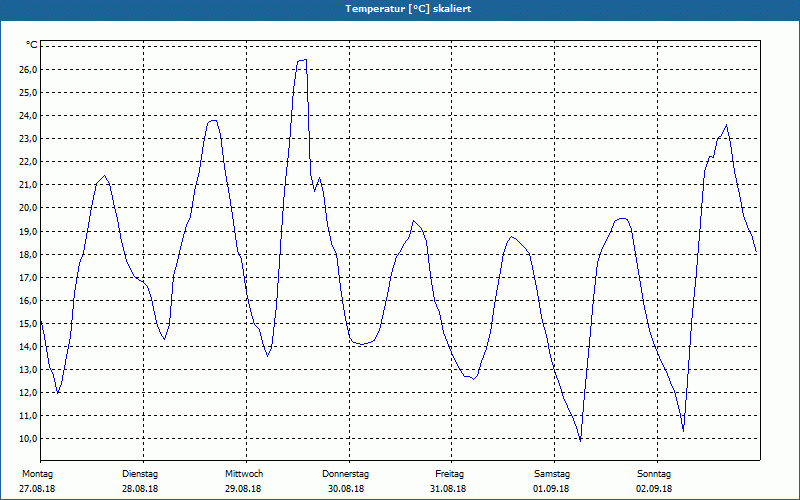Click the date 02.09.18
Viewport: 800px width, 500px height.
pos(654,488)
